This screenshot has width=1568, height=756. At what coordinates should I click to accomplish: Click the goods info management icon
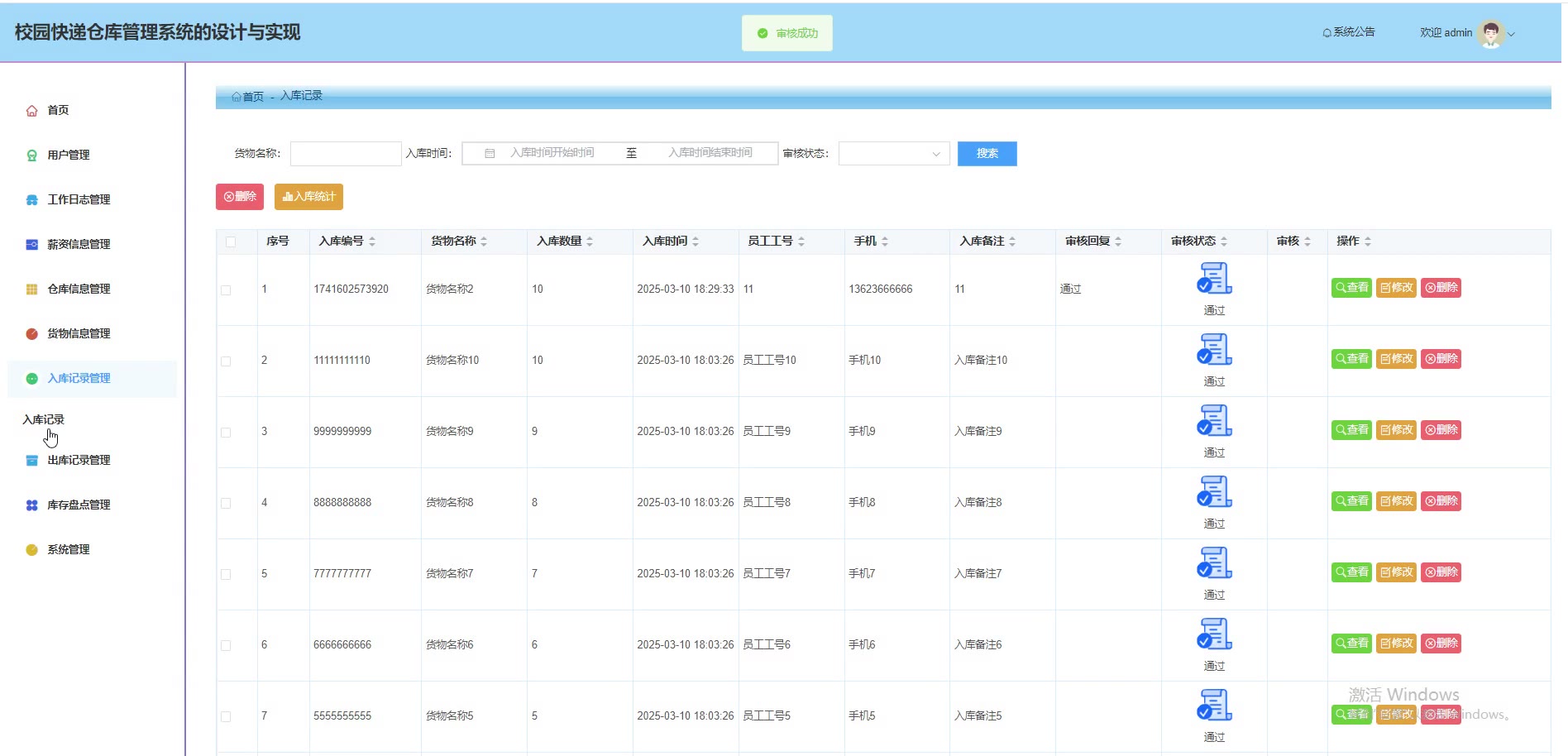point(31,334)
